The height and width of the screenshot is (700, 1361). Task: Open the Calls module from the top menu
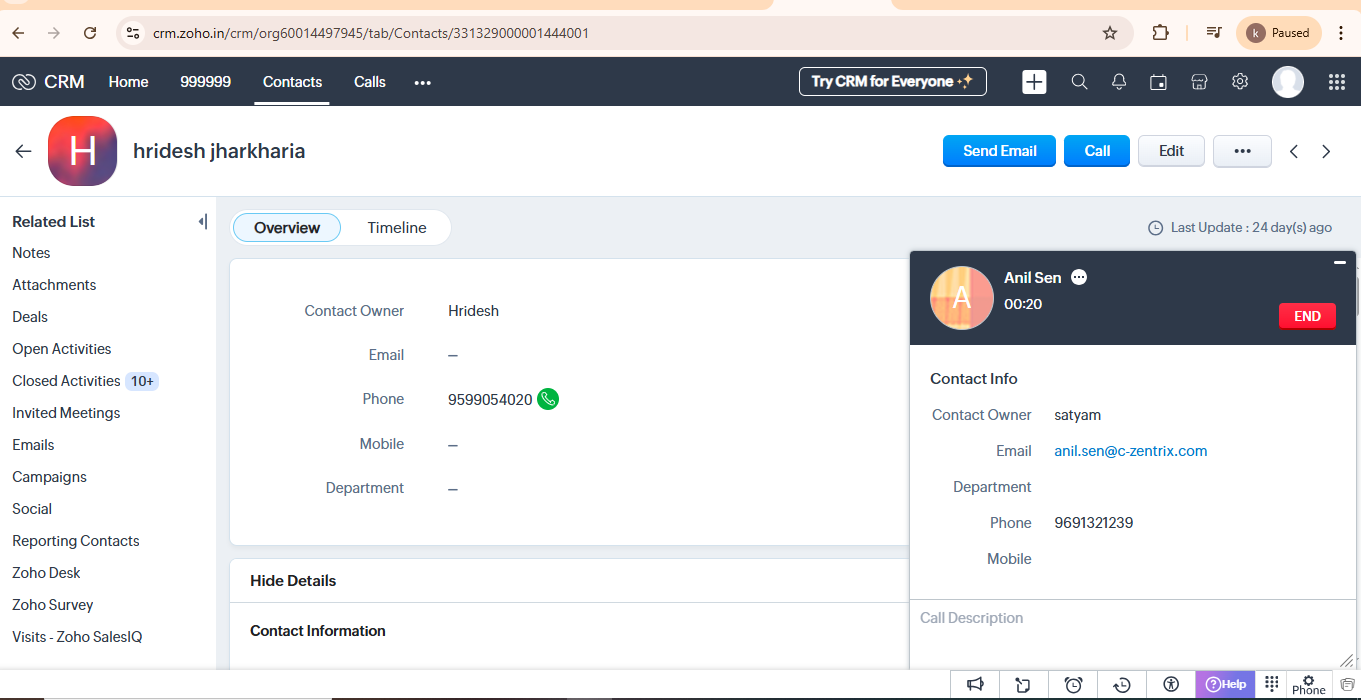[x=369, y=82]
